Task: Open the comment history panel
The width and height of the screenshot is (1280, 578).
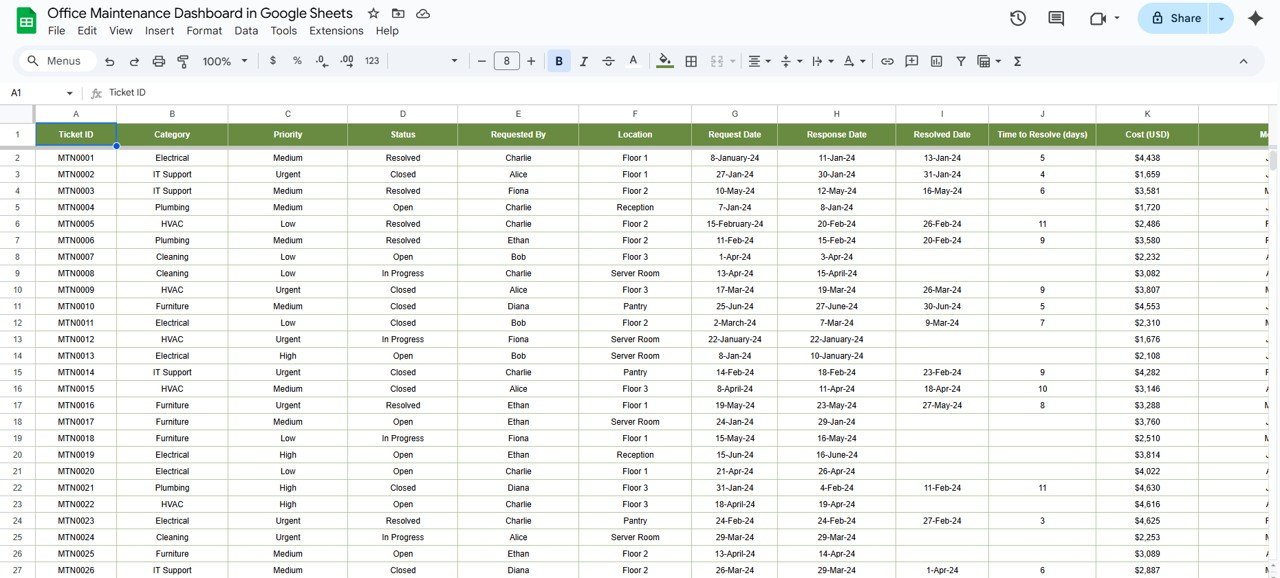Action: click(1055, 17)
